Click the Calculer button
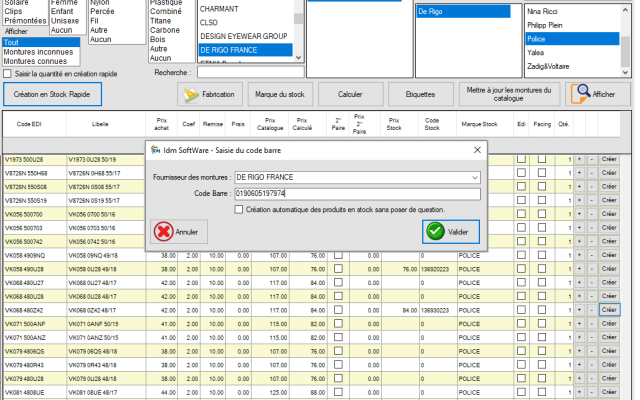The width and height of the screenshot is (640, 400). 351,94
